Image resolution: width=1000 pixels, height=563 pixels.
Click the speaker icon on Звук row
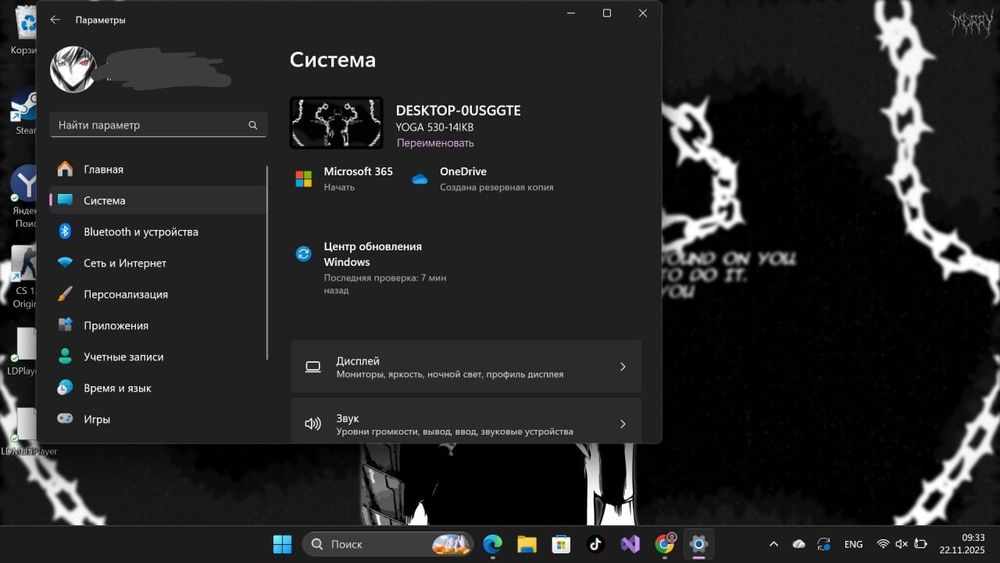[x=312, y=424]
